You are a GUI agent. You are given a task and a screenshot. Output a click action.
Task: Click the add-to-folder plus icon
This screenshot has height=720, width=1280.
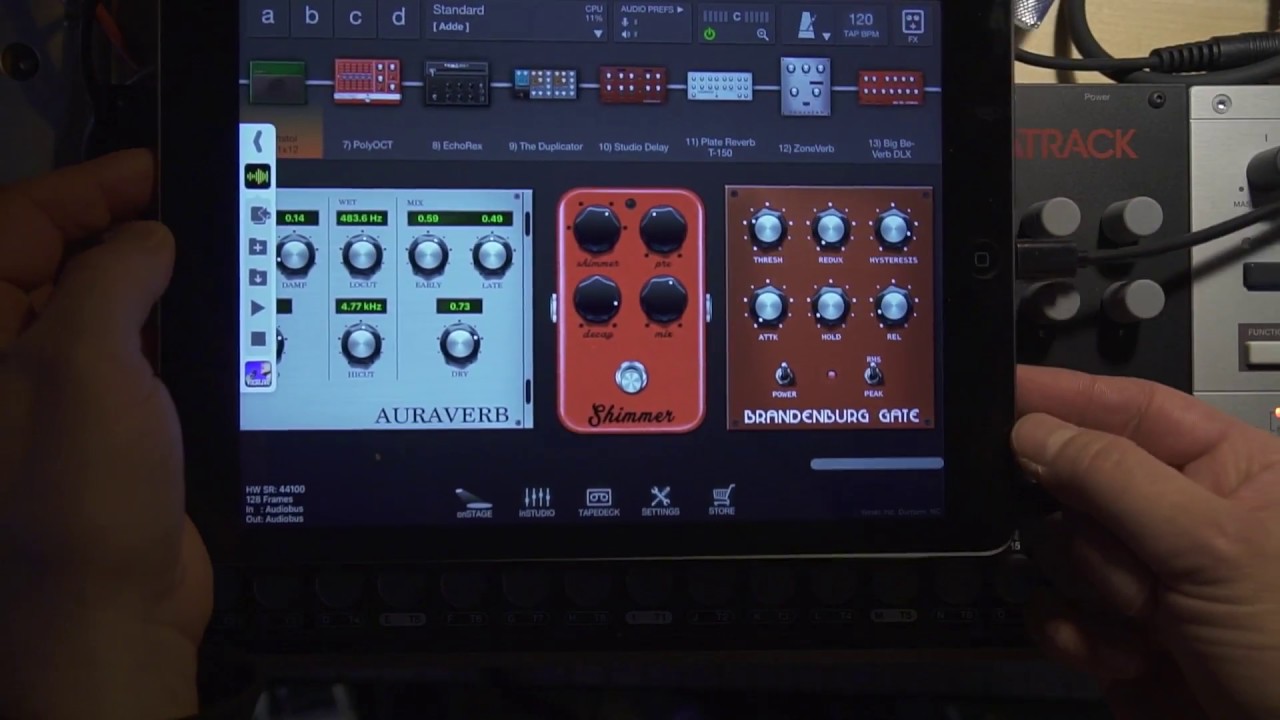point(258,247)
